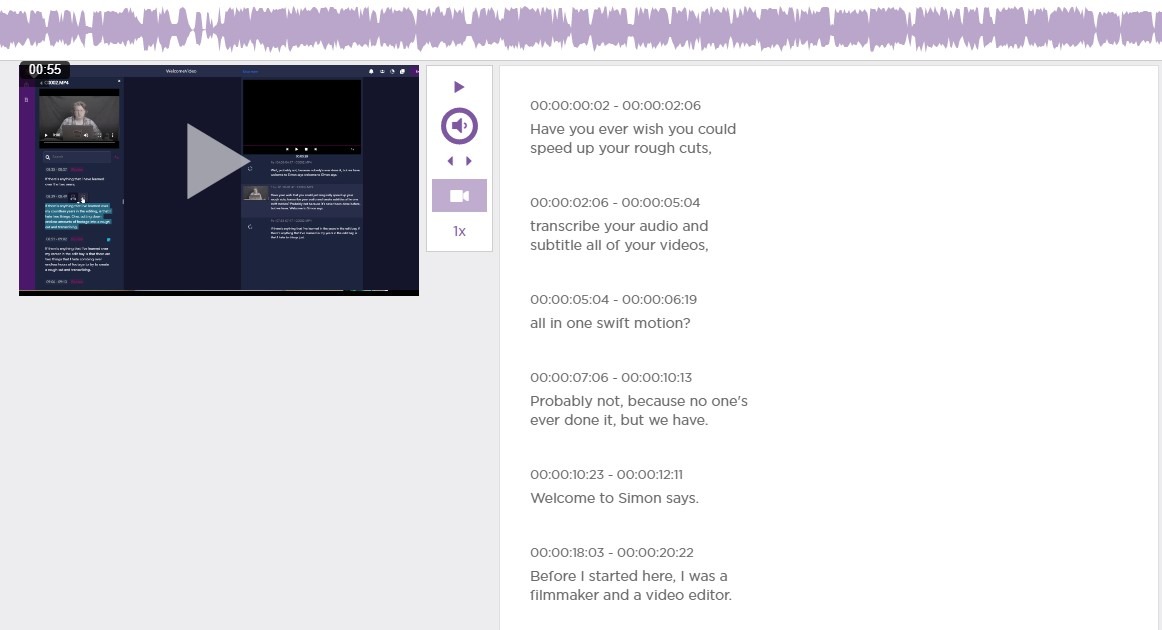1162x630 pixels.
Task: Toggle the camera video view button
Action: coord(459,195)
